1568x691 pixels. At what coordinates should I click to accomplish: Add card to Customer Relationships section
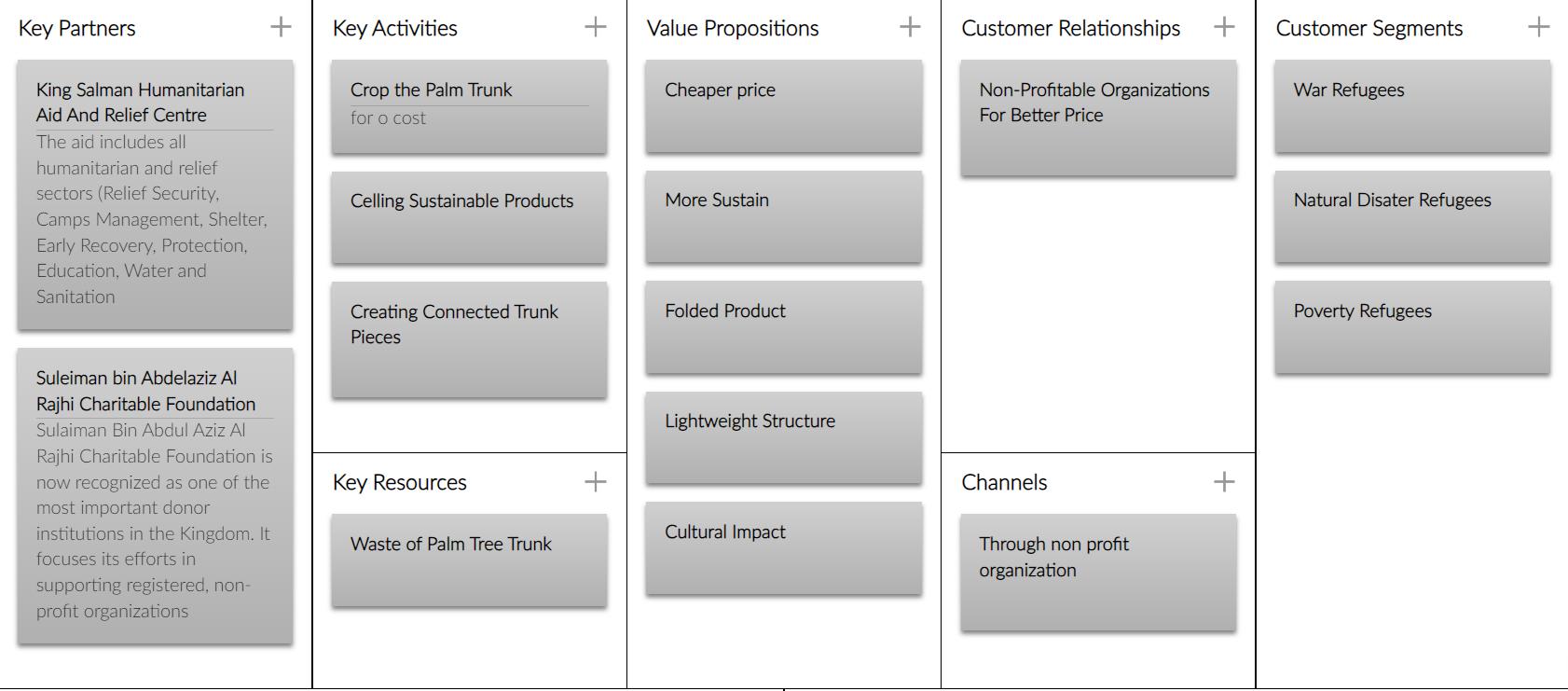point(1224,27)
